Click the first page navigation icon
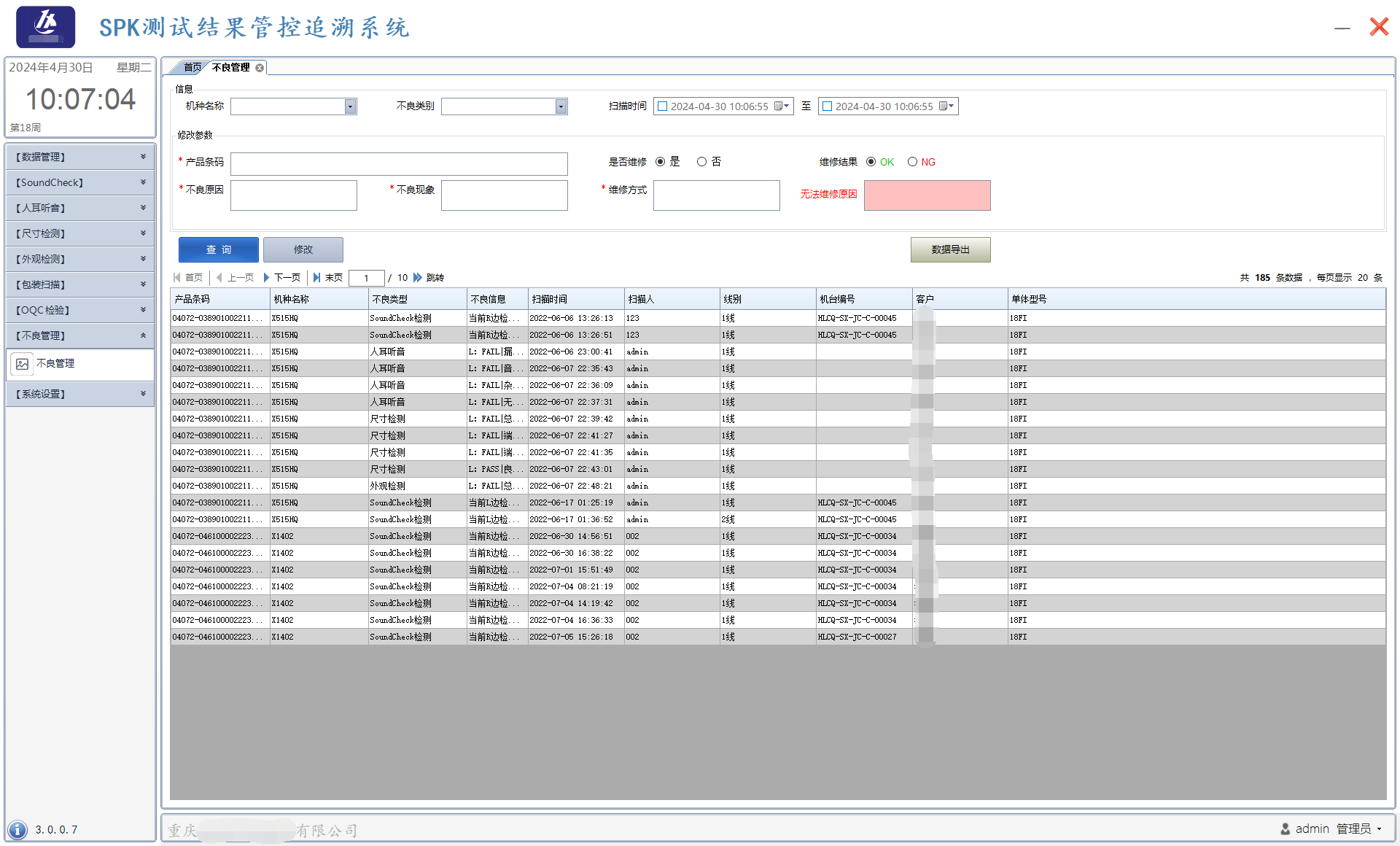This screenshot has height=846, width=1400. pyautogui.click(x=177, y=278)
